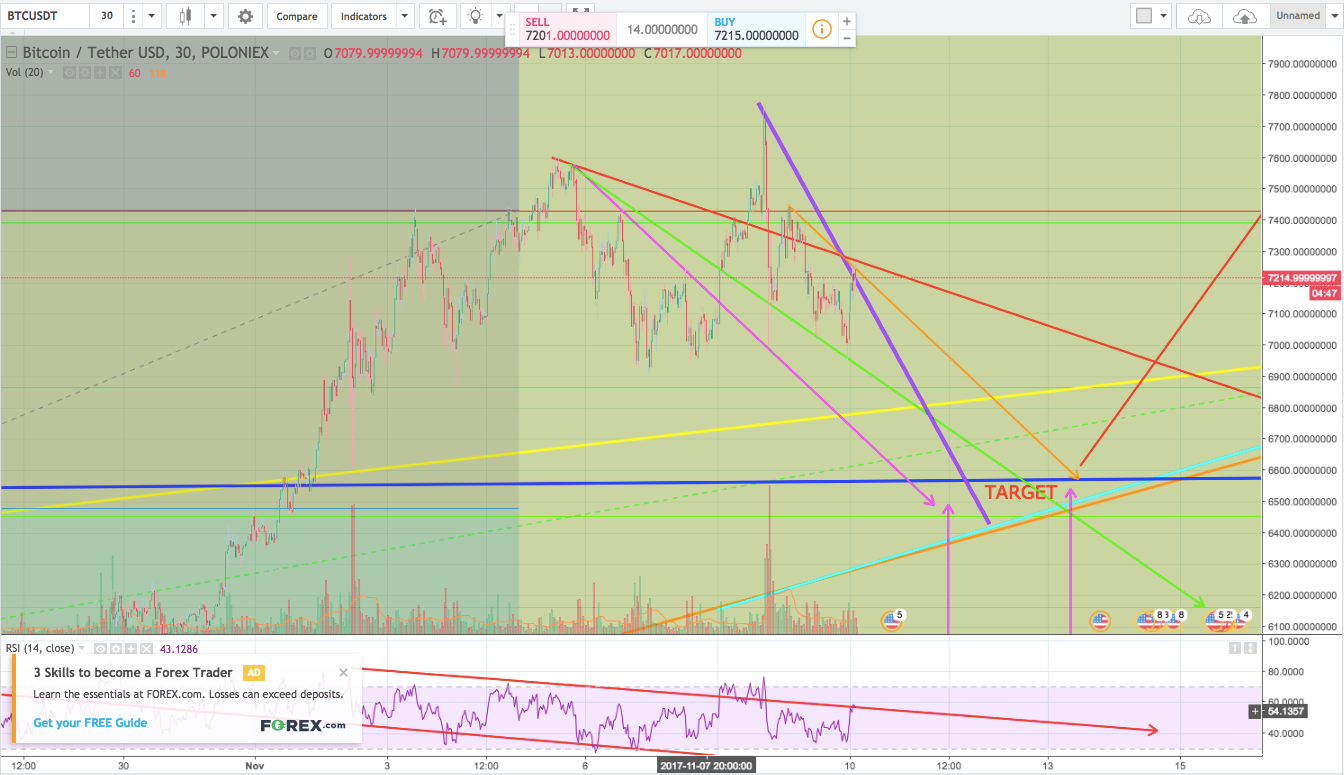Increase quantity with the plus button
The image size is (1344, 775).
(x=847, y=21)
